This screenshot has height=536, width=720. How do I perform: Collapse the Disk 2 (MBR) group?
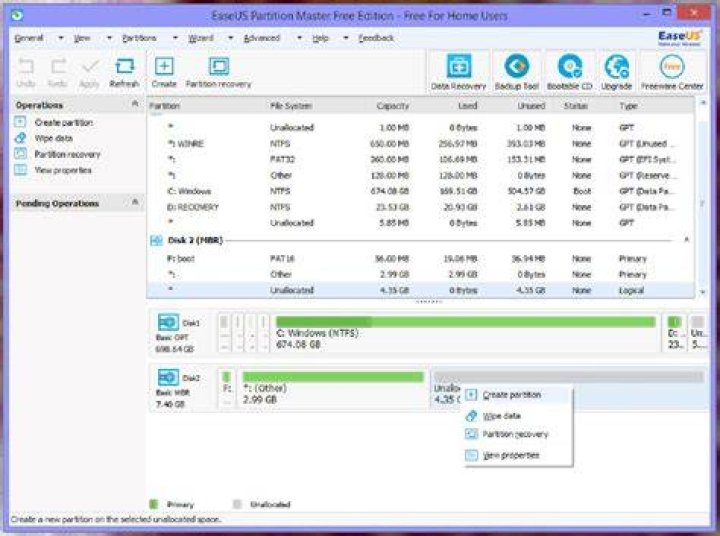(x=686, y=239)
